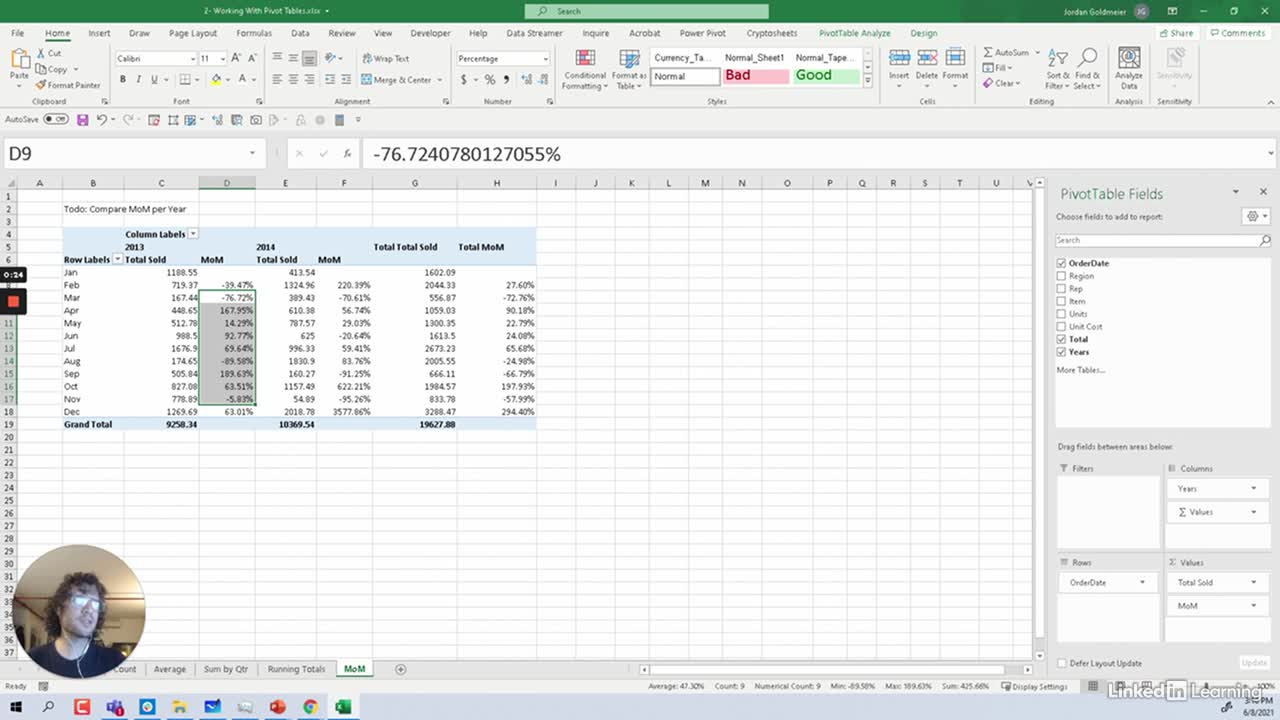Toggle italic formatting
The width and height of the screenshot is (1280, 720).
137,79
